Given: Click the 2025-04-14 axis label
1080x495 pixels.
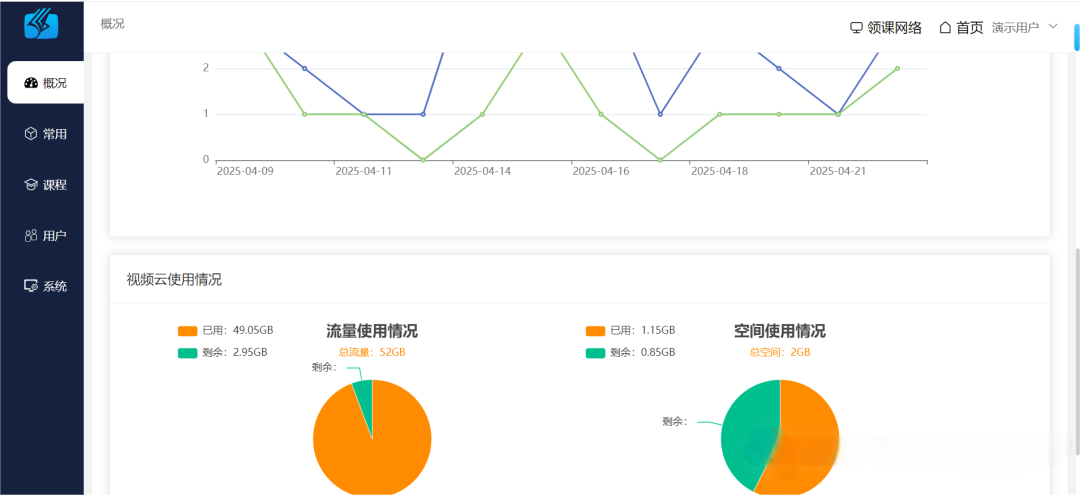Looking at the screenshot, I should click(482, 171).
